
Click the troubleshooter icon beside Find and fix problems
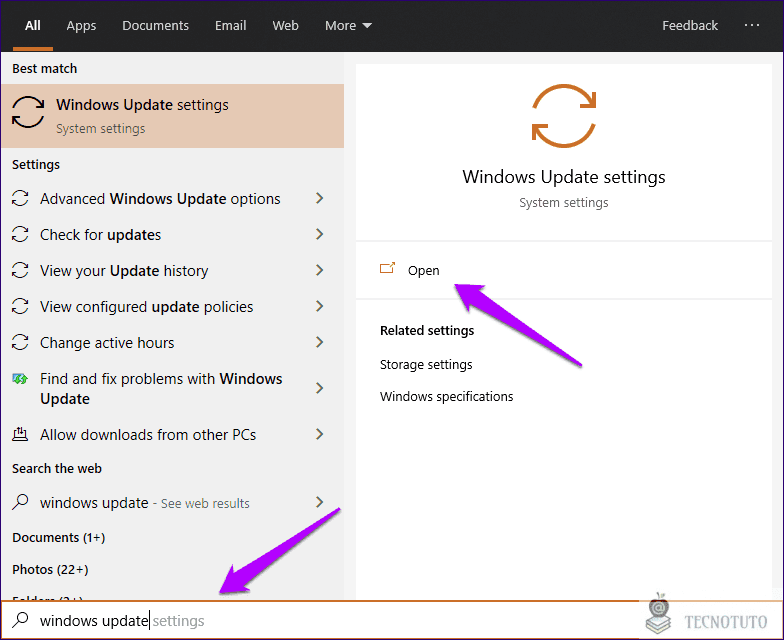[x=20, y=379]
